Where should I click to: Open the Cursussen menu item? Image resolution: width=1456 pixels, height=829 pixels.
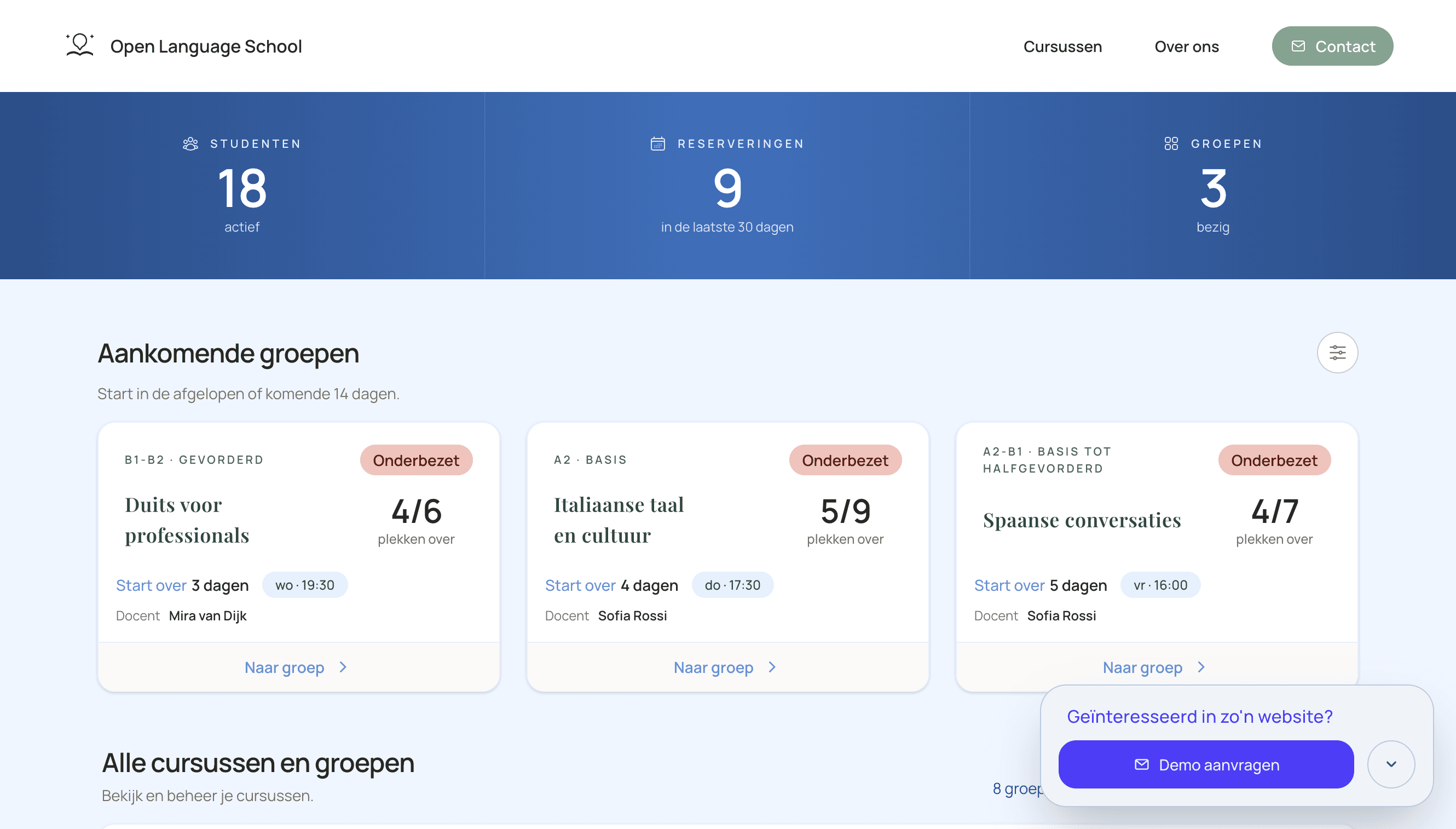pos(1062,46)
